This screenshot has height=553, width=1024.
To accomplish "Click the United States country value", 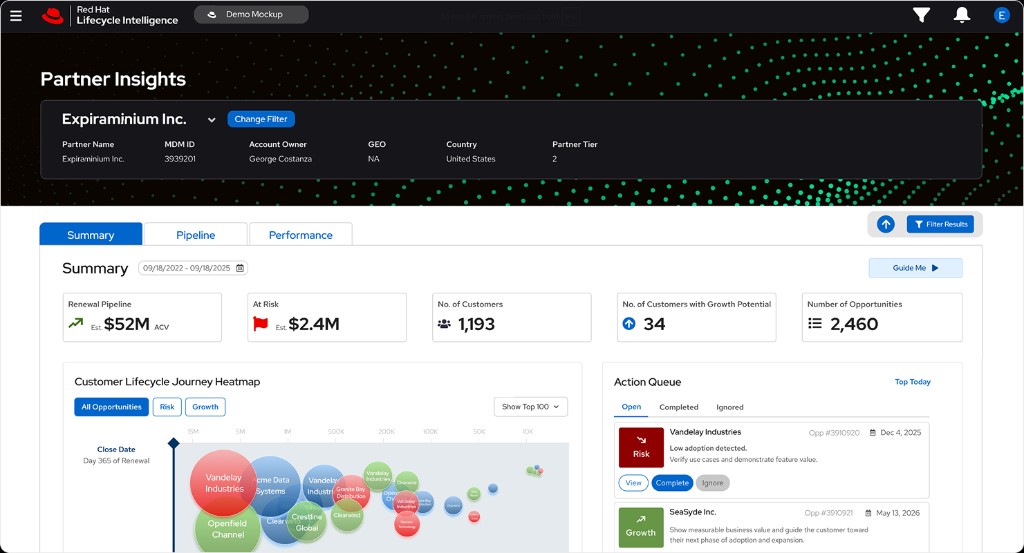I will coord(471,159).
